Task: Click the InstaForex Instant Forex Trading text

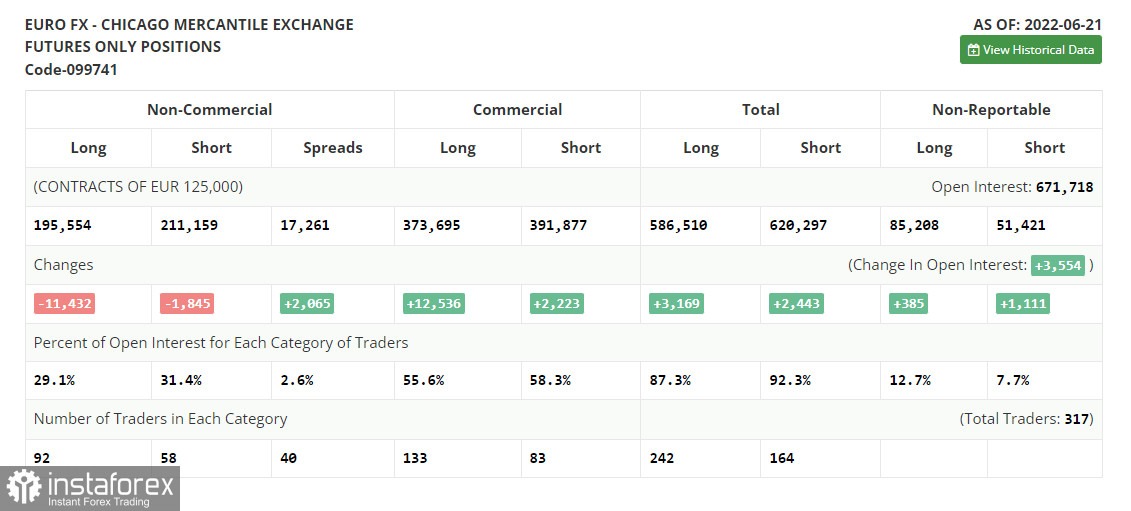Action: [x=110, y=490]
